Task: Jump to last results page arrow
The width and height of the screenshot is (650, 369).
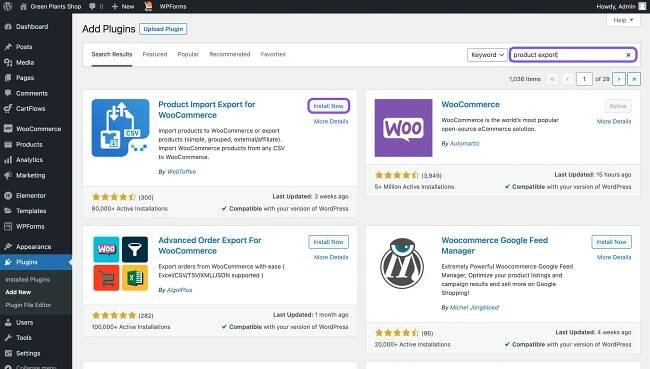Action: pos(634,79)
